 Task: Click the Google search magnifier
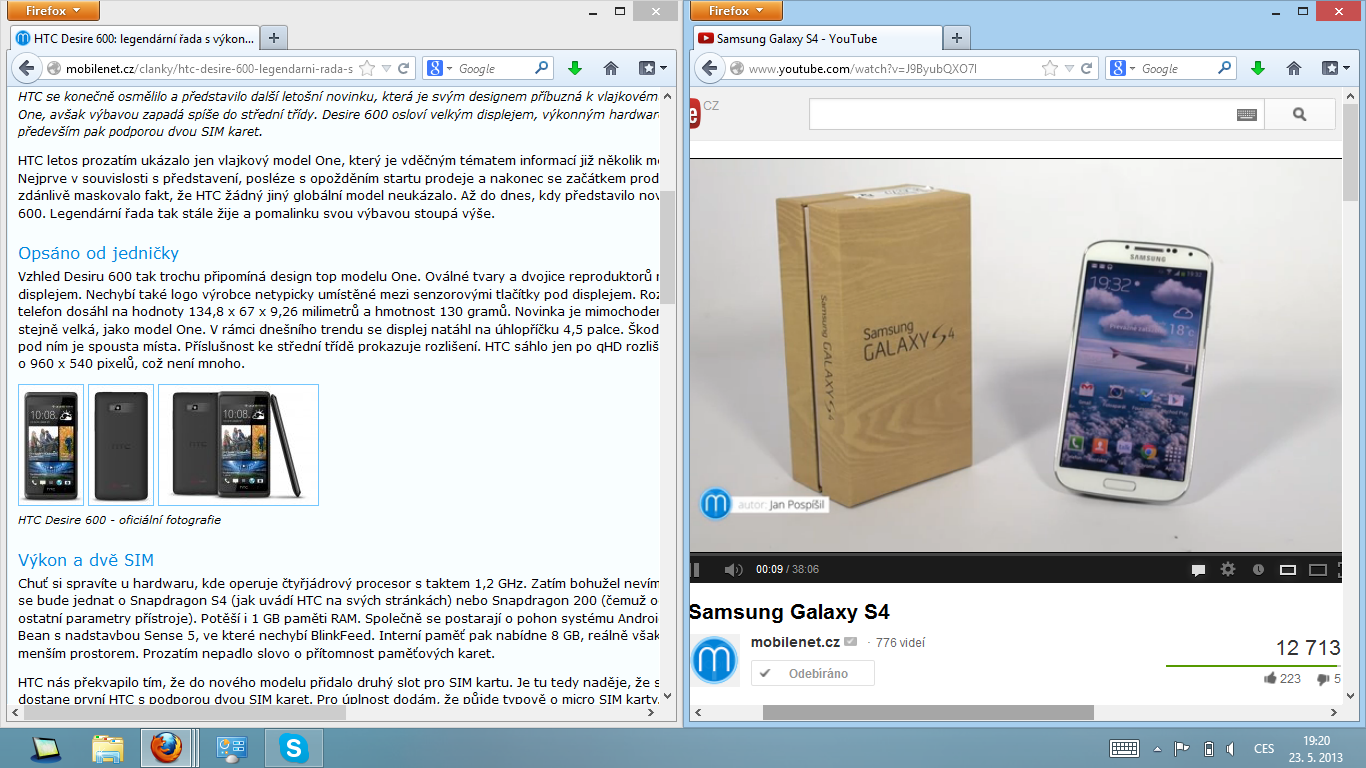pos(1225,68)
